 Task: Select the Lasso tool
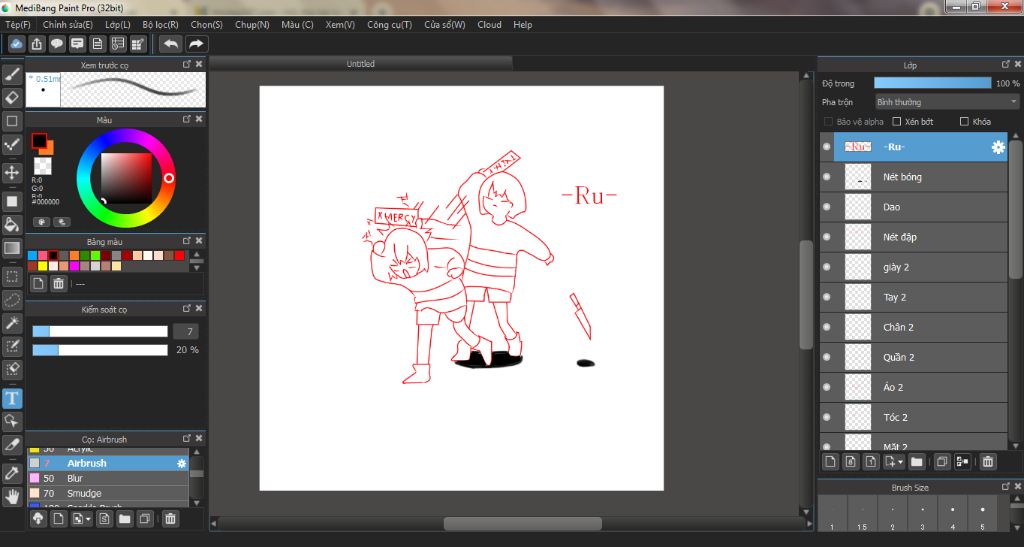[x=12, y=300]
